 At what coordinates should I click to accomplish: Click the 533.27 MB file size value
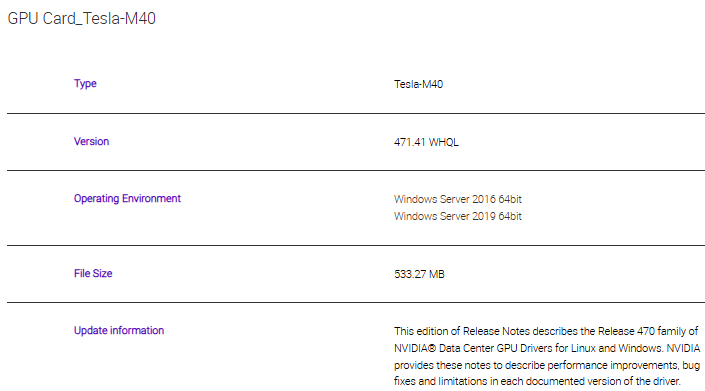click(x=419, y=274)
